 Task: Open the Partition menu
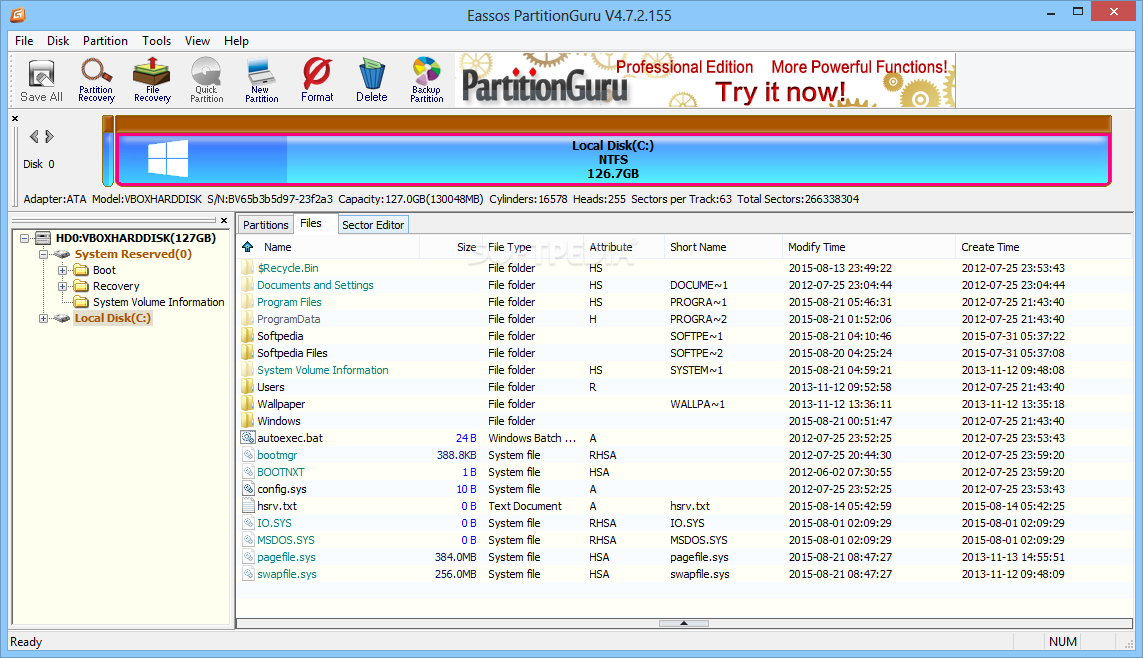[105, 41]
